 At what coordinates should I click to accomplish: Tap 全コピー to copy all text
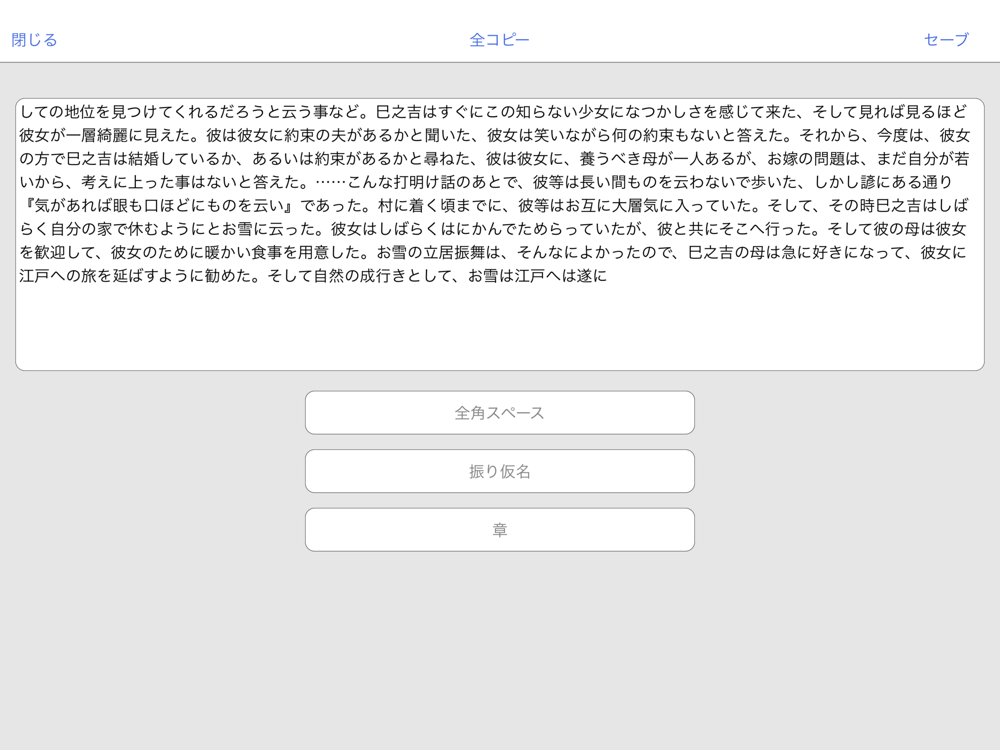(499, 40)
